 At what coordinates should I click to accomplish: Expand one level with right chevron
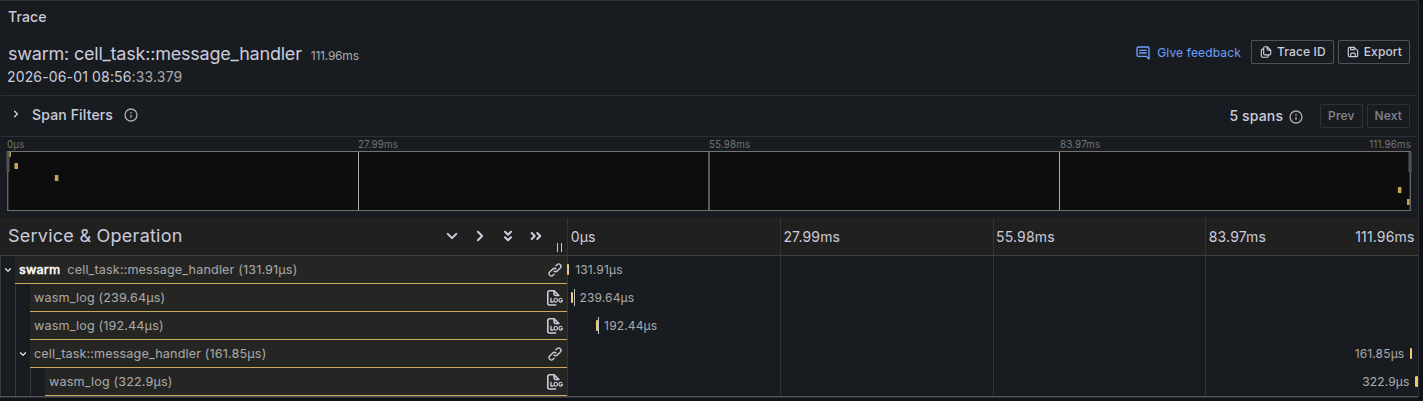(x=480, y=236)
